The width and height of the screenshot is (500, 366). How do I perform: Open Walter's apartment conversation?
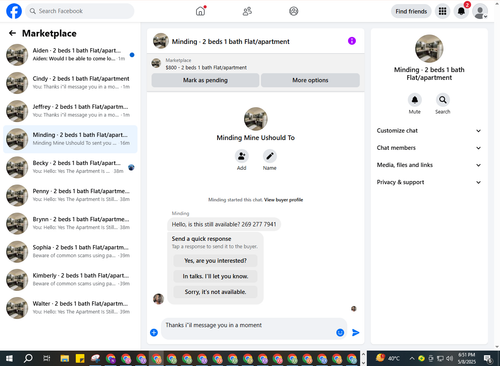pyautogui.click(x=70, y=308)
